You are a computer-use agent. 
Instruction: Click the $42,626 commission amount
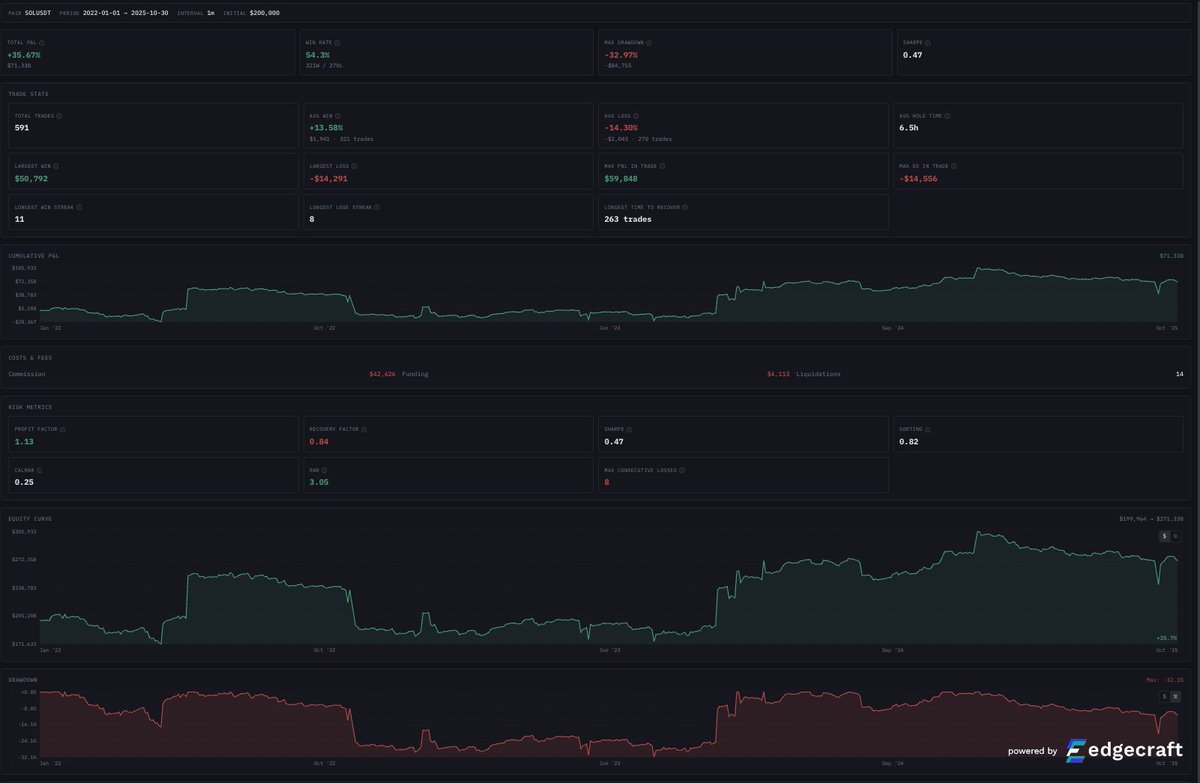tap(382, 374)
